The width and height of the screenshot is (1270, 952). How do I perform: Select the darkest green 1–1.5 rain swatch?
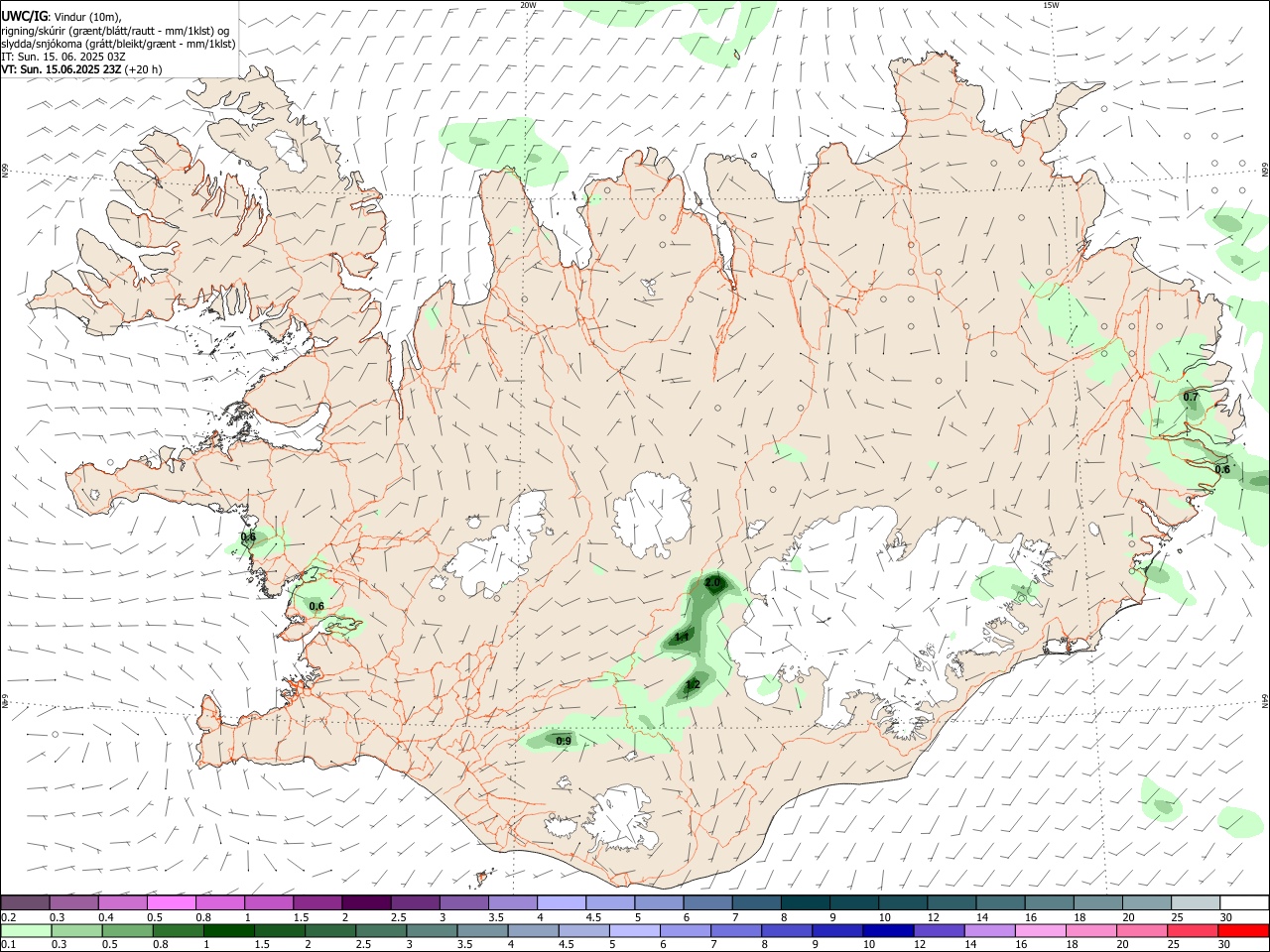tap(229, 931)
